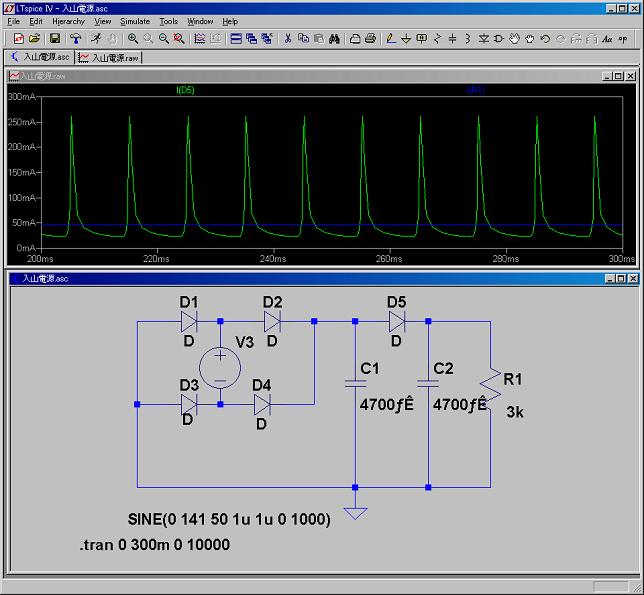Select the V3 voltage source symbol
This screenshot has width=644, height=595.
pos(220,367)
